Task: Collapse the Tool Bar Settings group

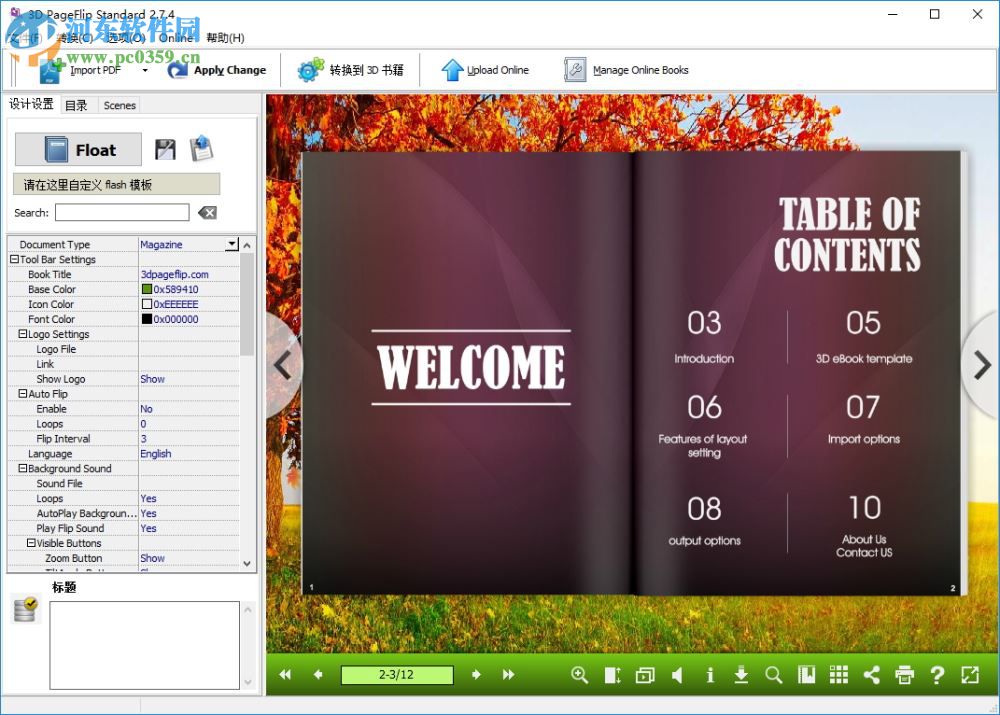Action: tap(14, 260)
